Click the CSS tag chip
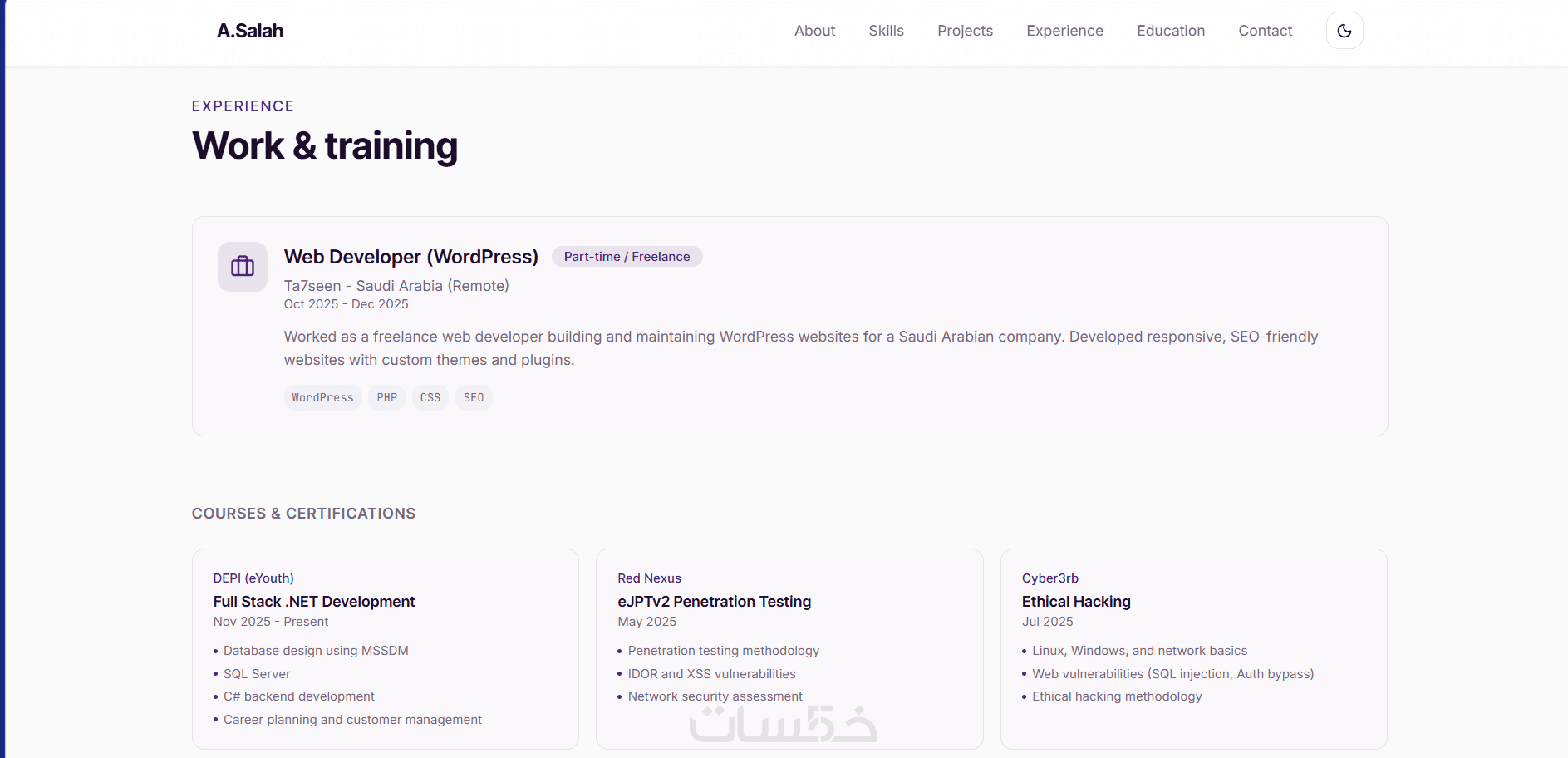The width and height of the screenshot is (1568, 758). tap(430, 398)
